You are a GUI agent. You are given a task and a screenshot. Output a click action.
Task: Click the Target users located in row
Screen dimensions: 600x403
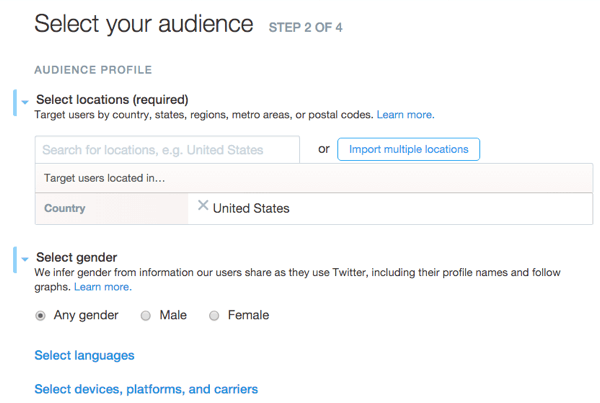coord(104,178)
